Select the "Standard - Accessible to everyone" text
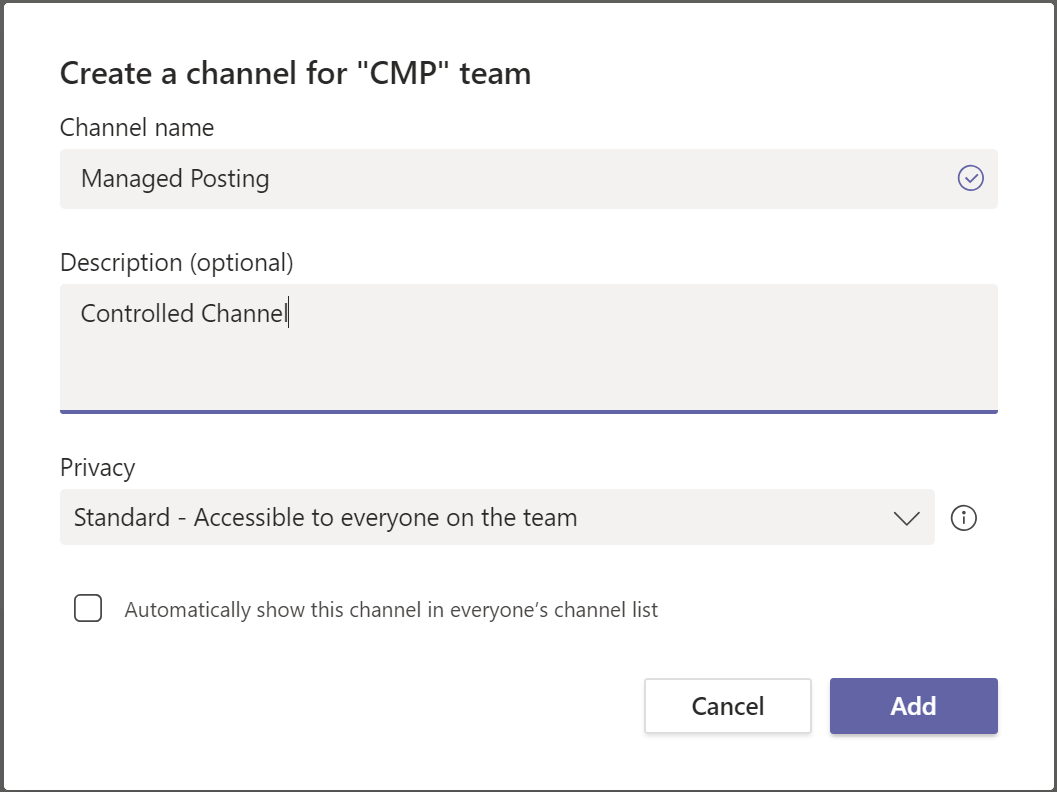The image size is (1057, 792). coord(325,518)
